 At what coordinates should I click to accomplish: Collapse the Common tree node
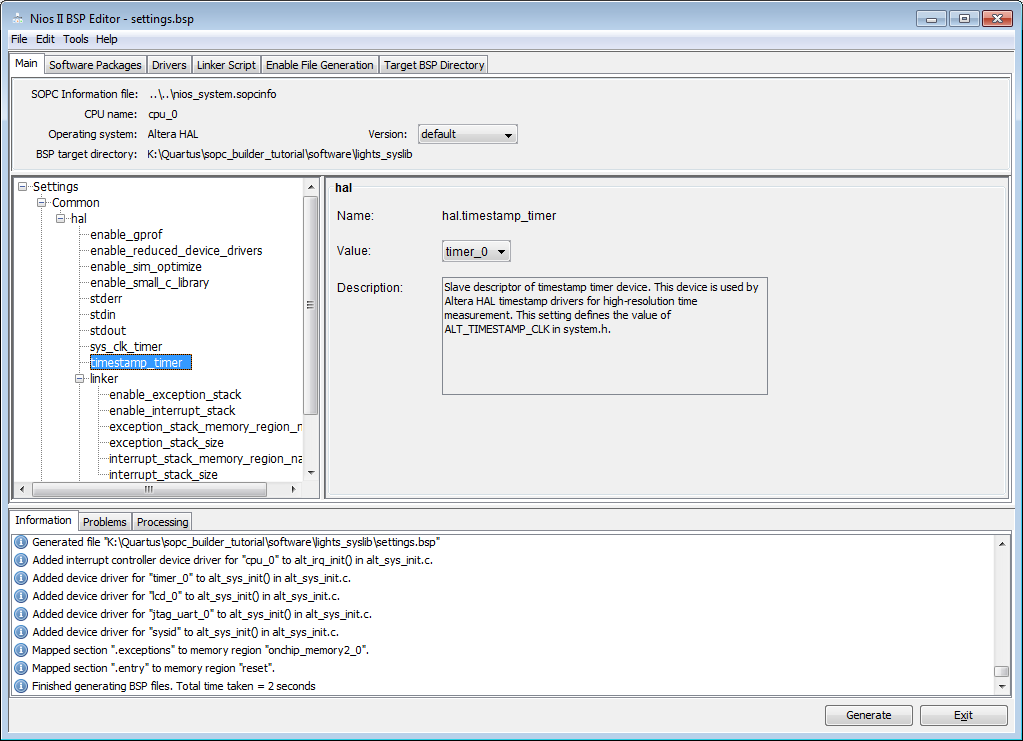tap(42, 203)
